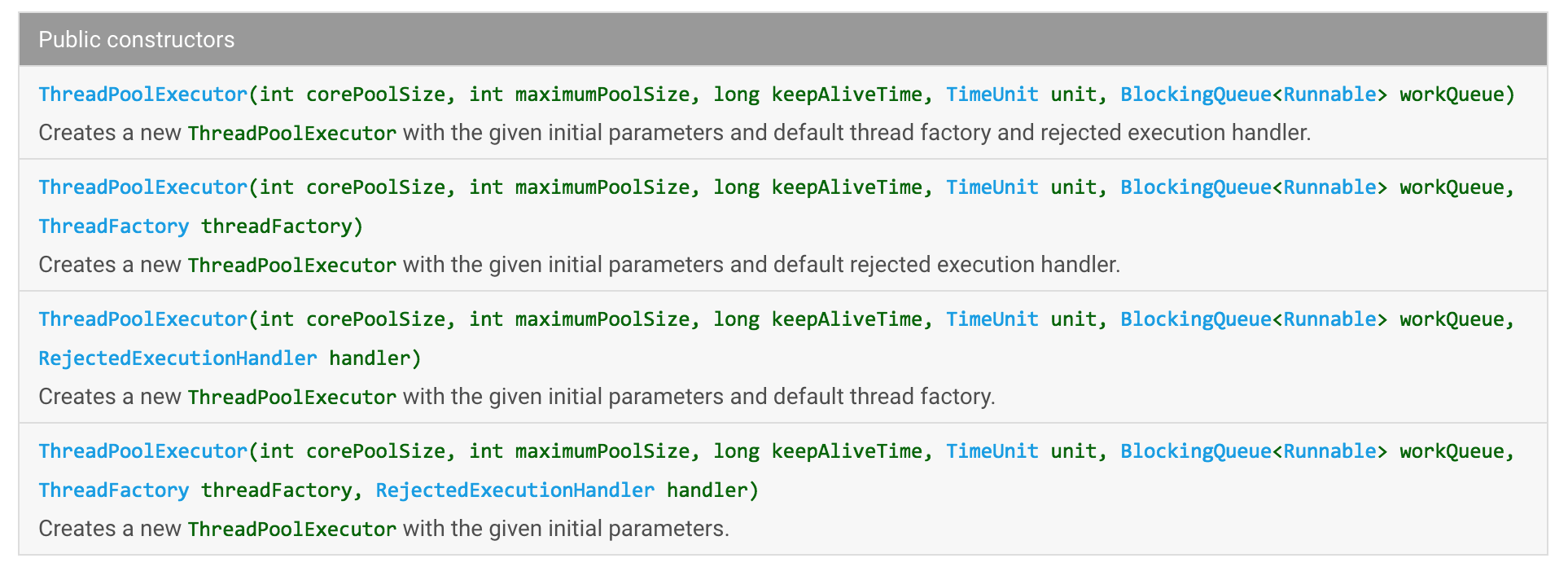This screenshot has height=567, width=1568.
Task: Open RejectedExecutionHandler link in last constructor row
Action: pos(515,490)
